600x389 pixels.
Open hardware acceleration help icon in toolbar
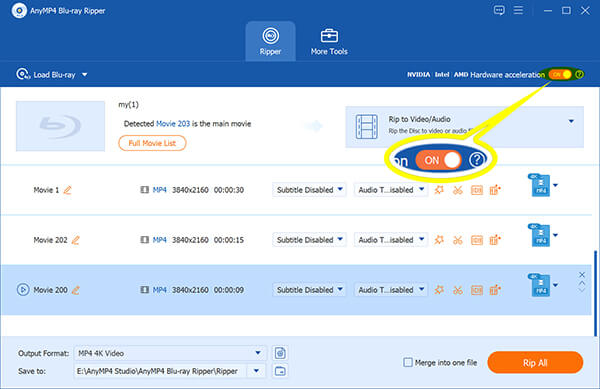[579, 74]
